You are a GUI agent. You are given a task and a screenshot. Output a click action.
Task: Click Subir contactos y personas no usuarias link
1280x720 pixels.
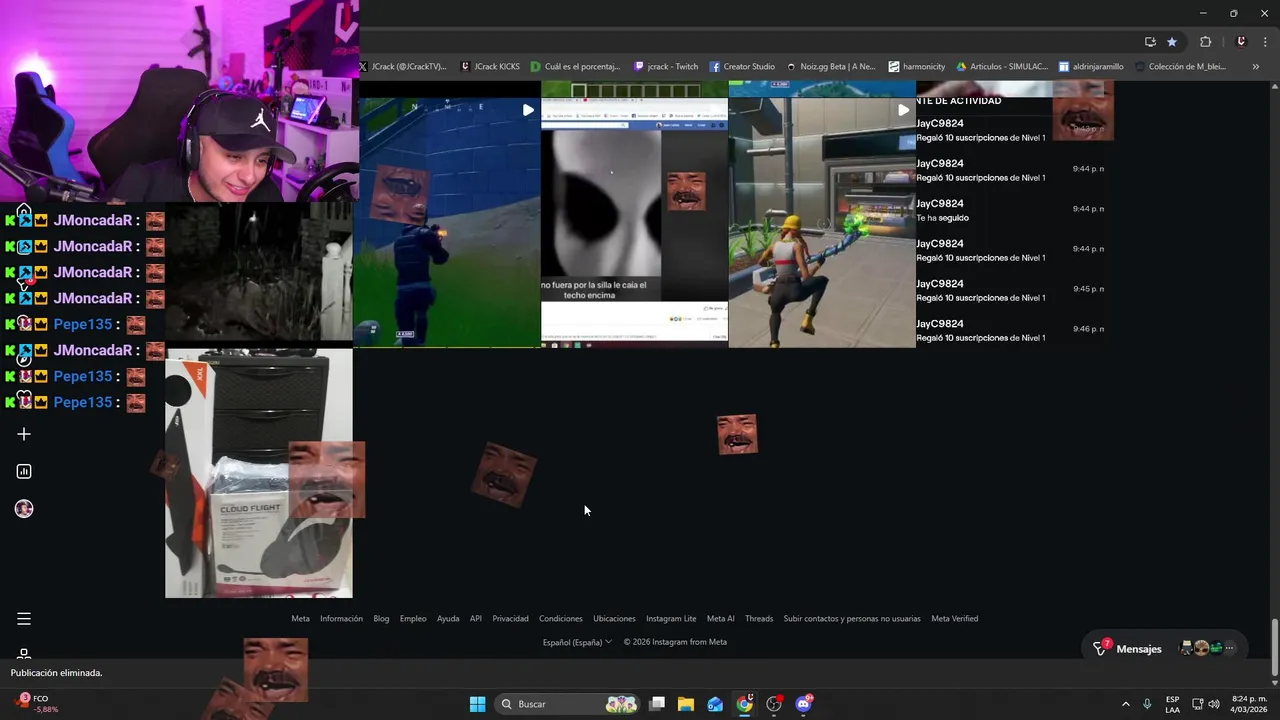(852, 618)
